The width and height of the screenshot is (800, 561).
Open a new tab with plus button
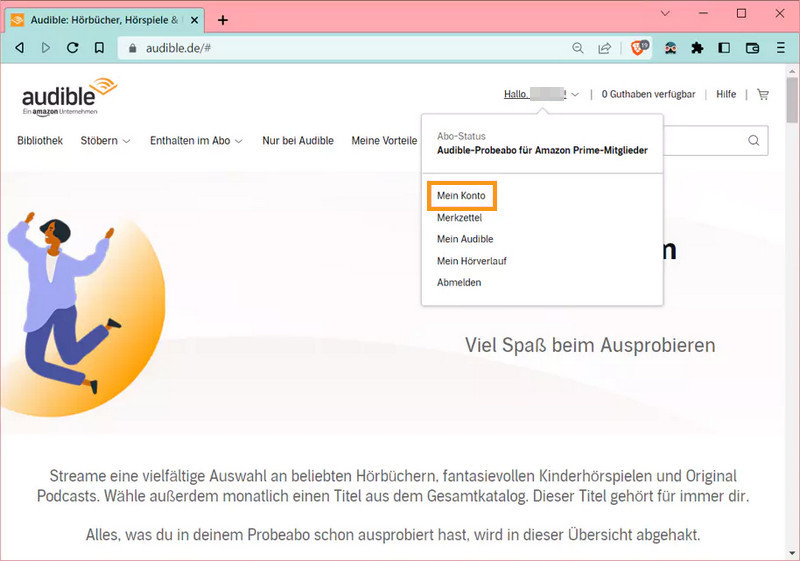(x=222, y=20)
